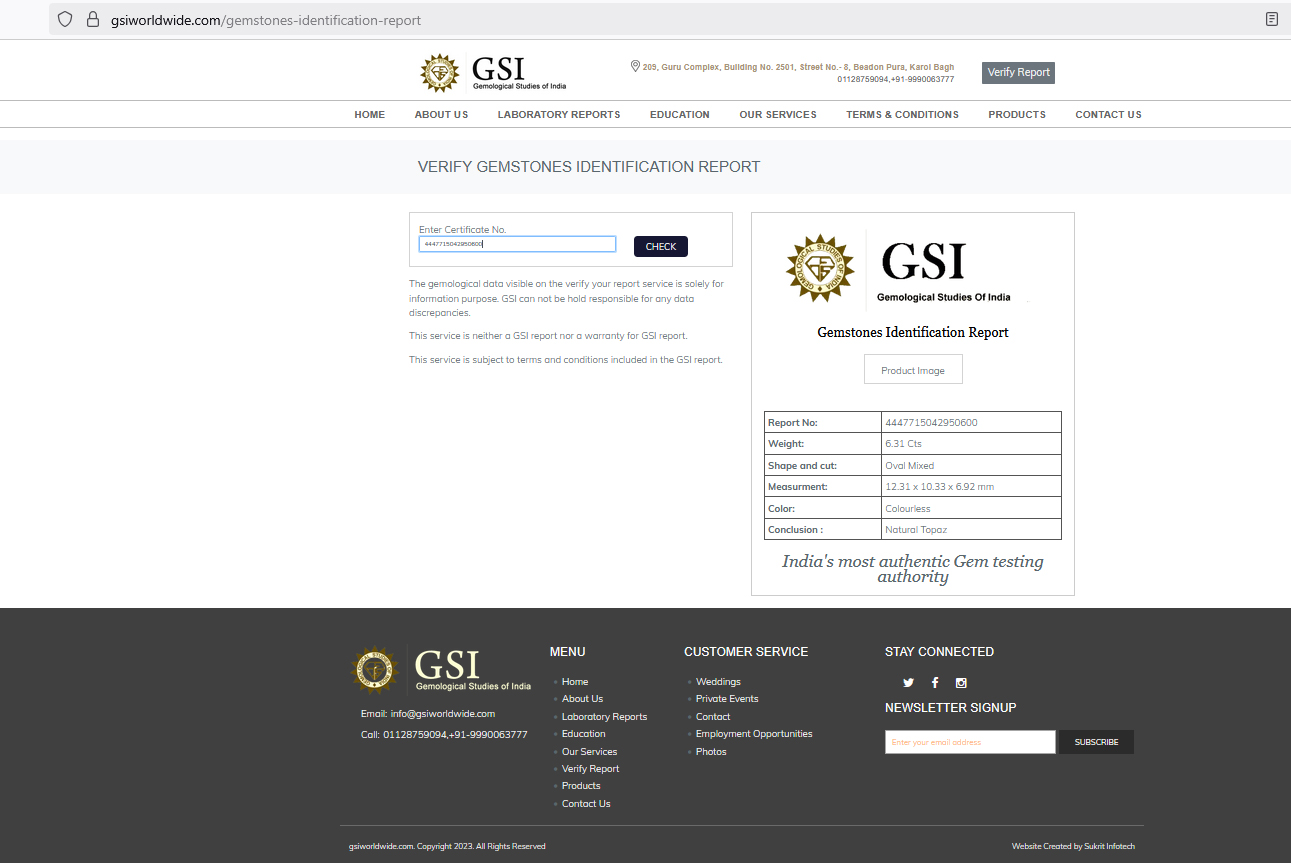Image resolution: width=1291 pixels, height=863 pixels.
Task: Click the Shape and cut: label
Action: [x=802, y=466]
